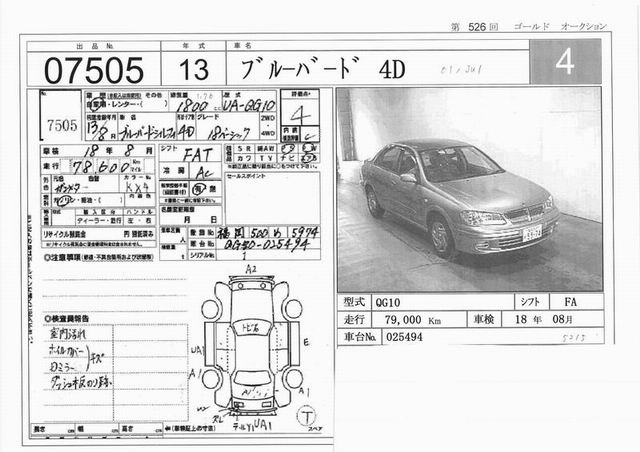Click the lot number 07505

point(94,70)
